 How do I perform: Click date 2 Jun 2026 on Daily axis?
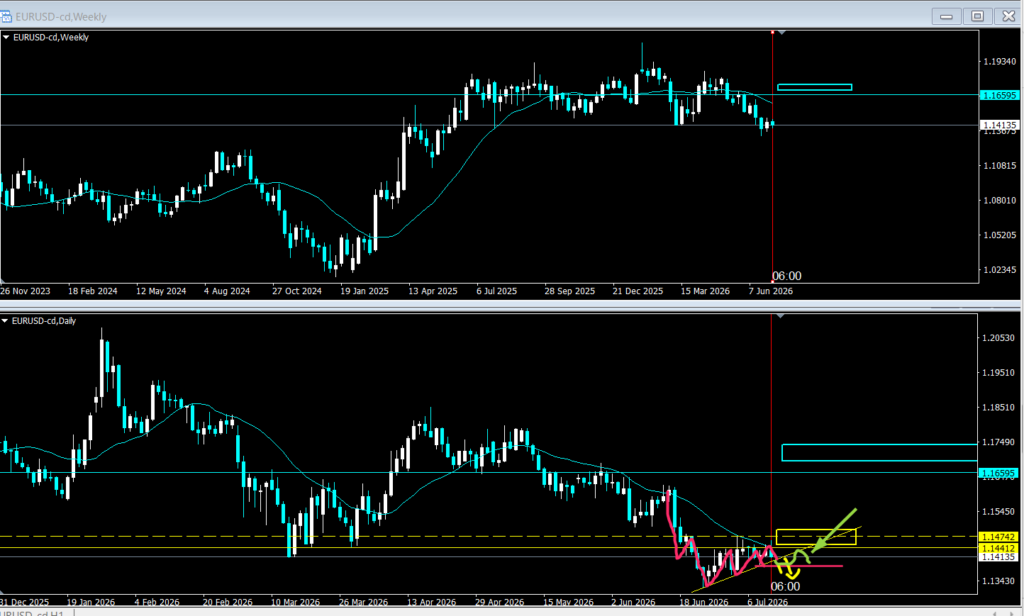(x=633, y=602)
